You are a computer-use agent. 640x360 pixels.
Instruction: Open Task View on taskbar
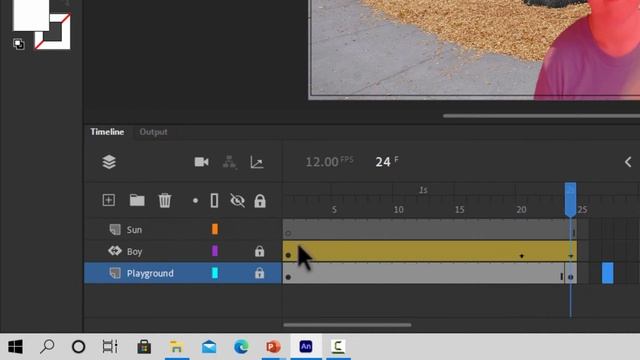110,347
